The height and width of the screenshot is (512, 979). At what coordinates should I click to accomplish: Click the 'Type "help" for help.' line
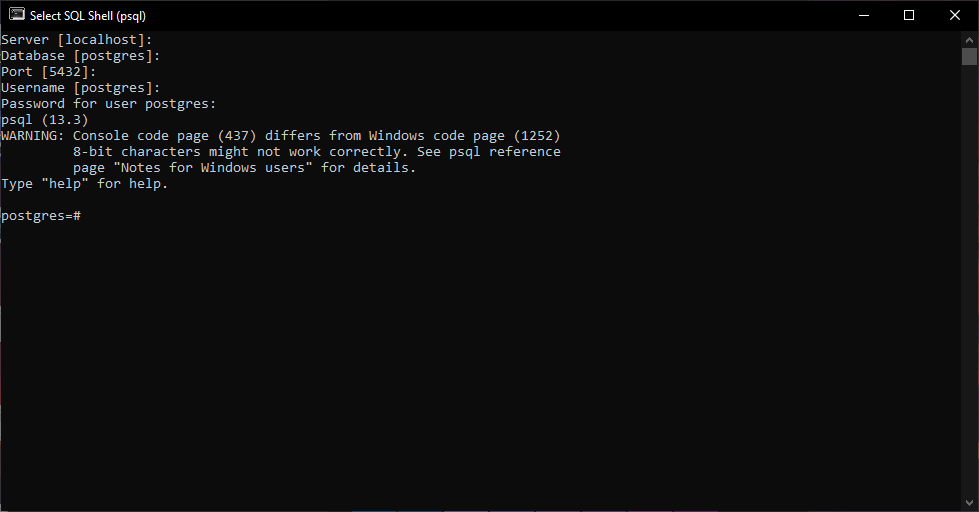tap(84, 184)
